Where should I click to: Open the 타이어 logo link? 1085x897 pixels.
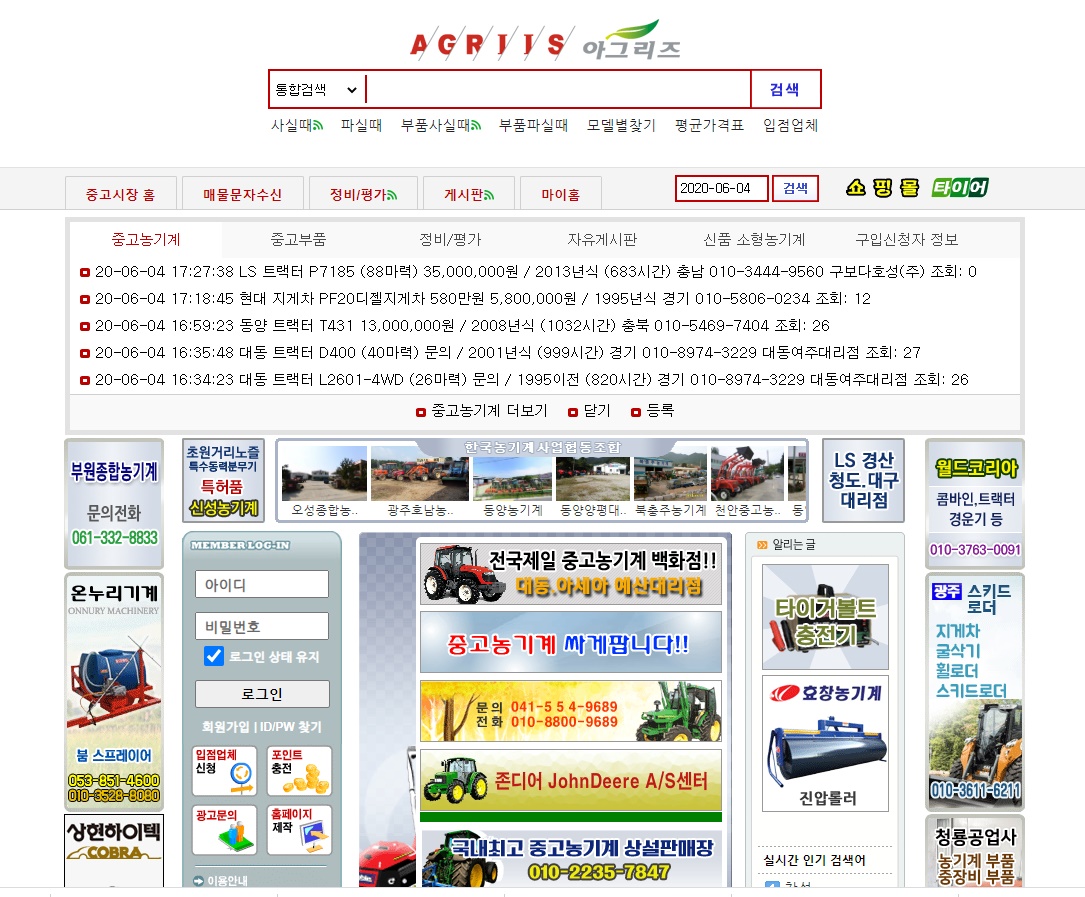pyautogui.click(x=960, y=188)
